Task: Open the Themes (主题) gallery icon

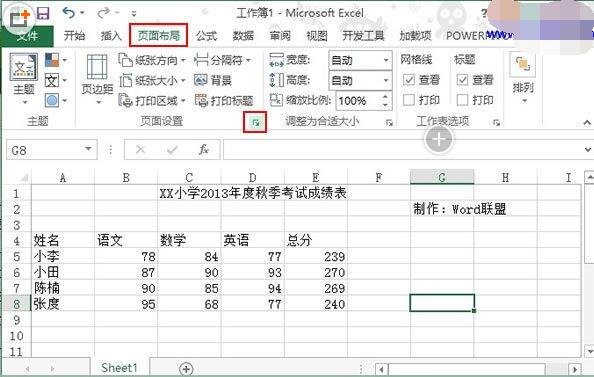Action: pyautogui.click(x=23, y=67)
